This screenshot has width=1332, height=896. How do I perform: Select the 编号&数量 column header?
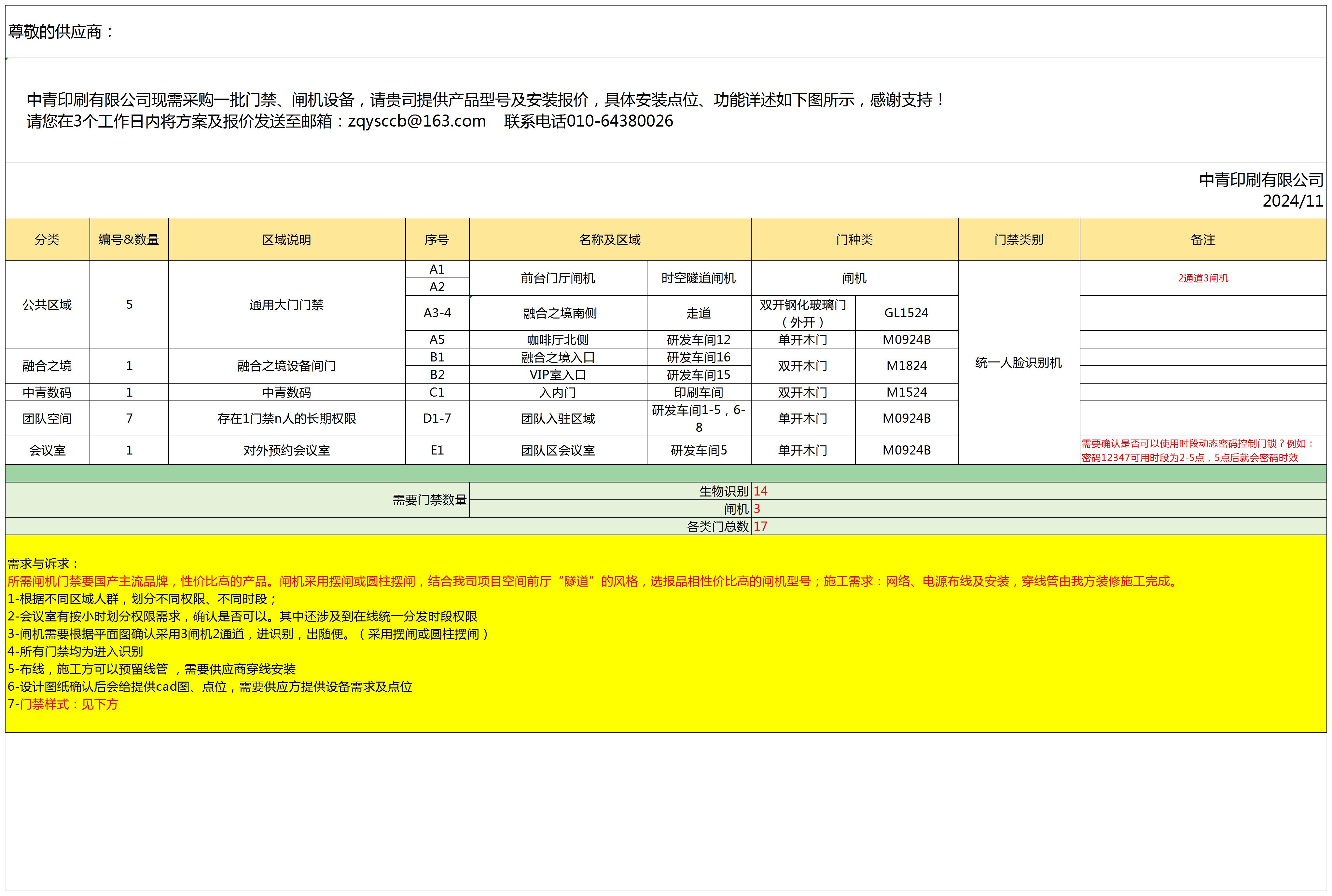click(x=129, y=239)
